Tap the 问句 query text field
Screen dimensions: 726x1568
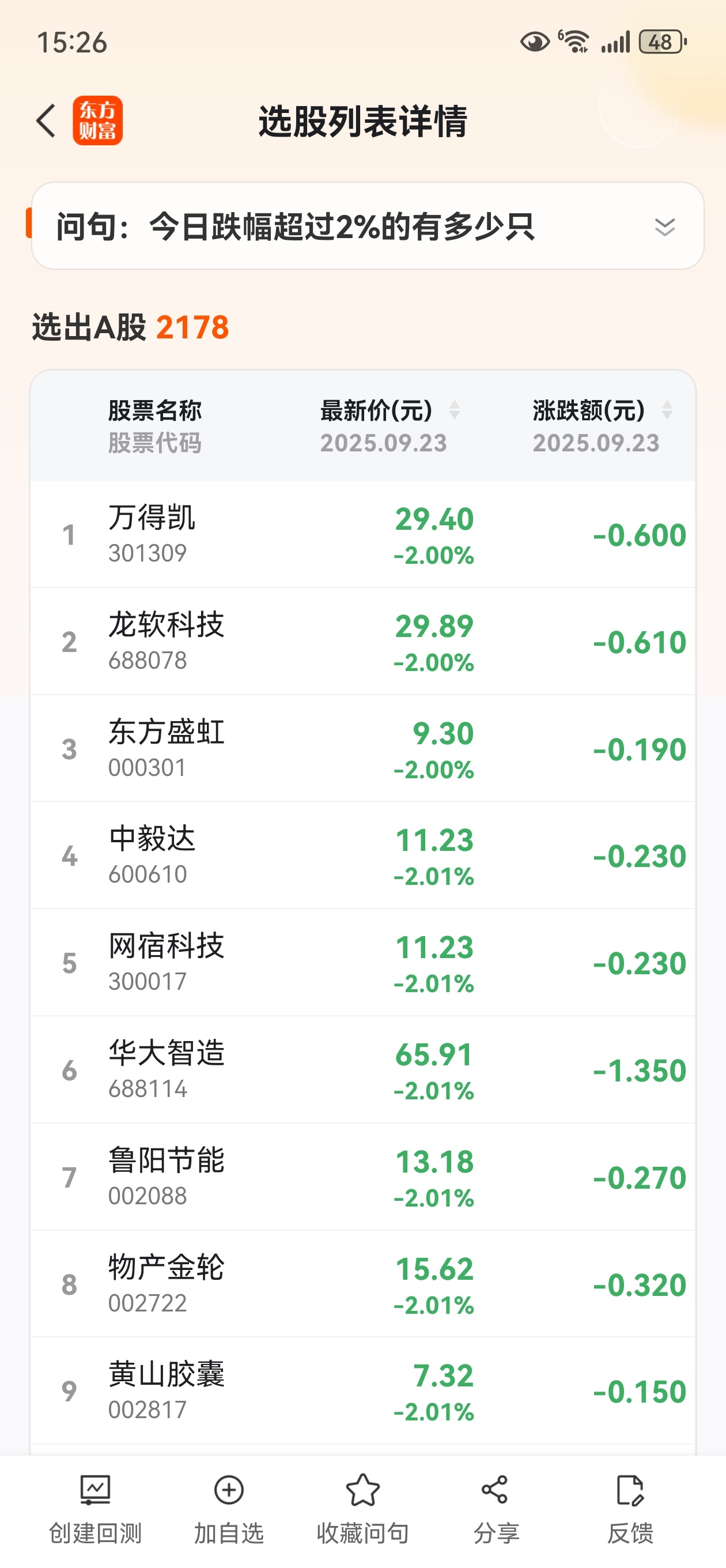[x=368, y=226]
